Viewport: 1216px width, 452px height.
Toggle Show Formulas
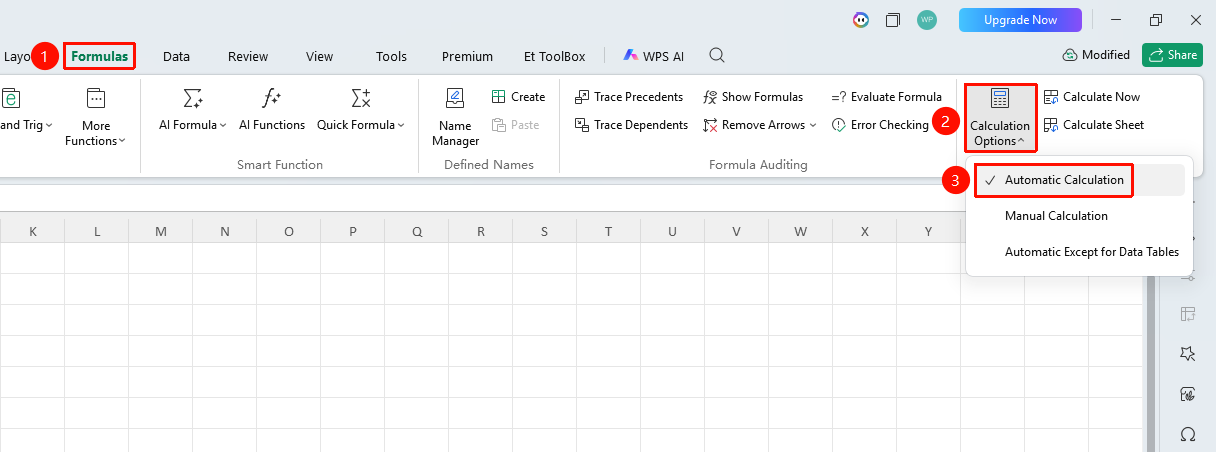tap(753, 97)
